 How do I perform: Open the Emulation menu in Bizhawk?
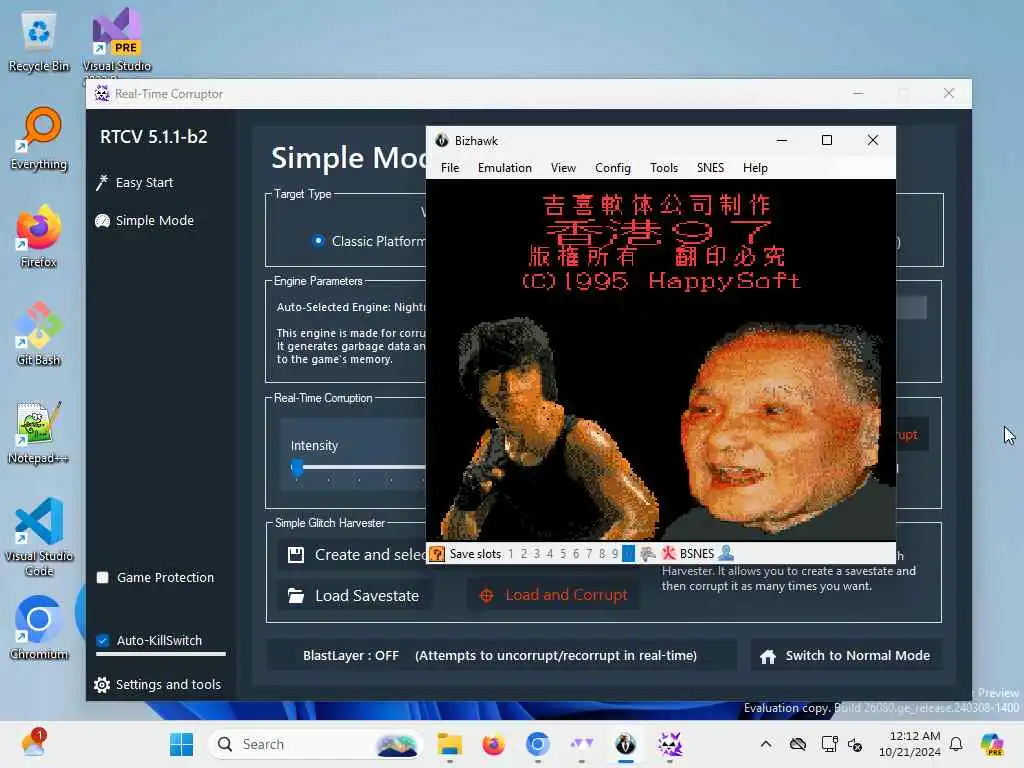505,168
